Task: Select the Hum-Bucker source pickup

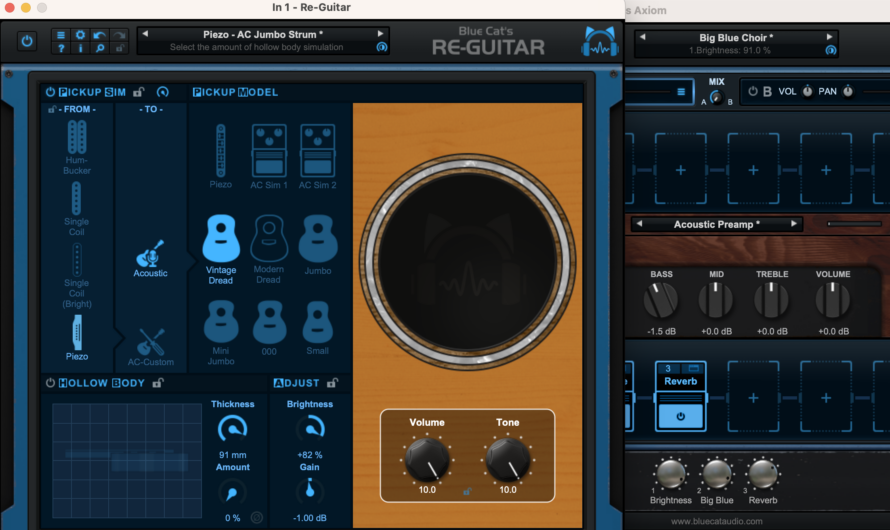Action: 77,147
